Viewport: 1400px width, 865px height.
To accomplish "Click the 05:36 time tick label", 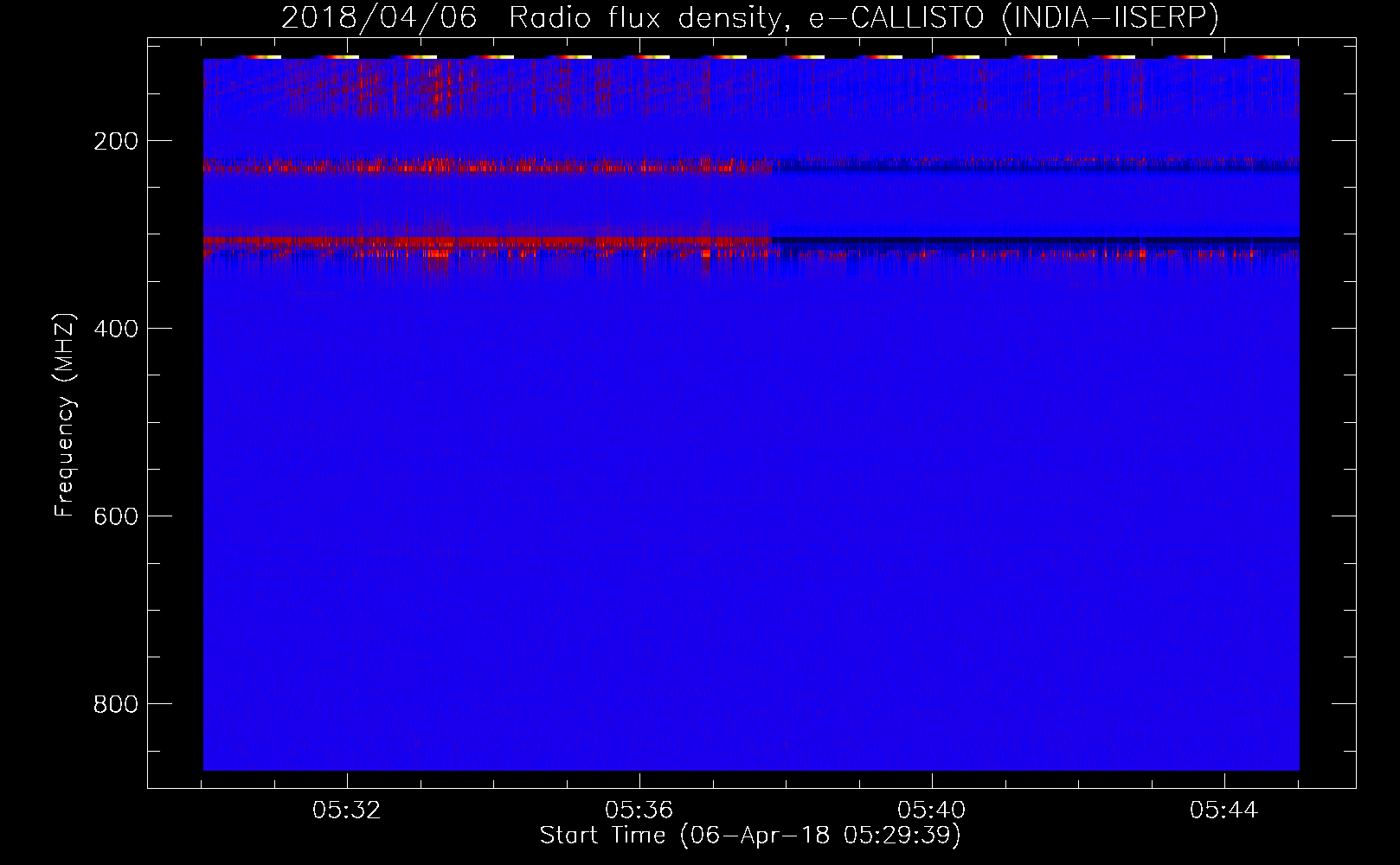I will click(x=639, y=811).
